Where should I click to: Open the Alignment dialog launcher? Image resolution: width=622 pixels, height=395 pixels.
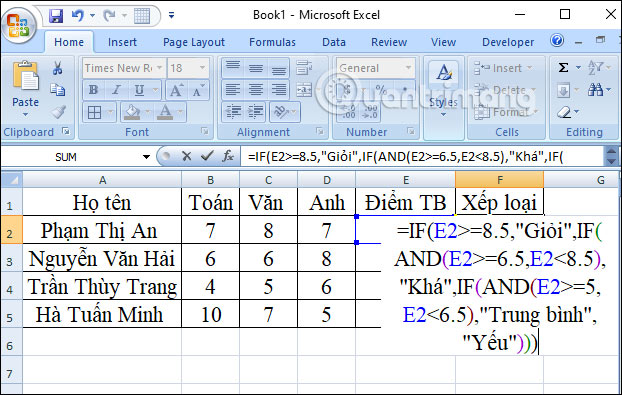point(320,131)
